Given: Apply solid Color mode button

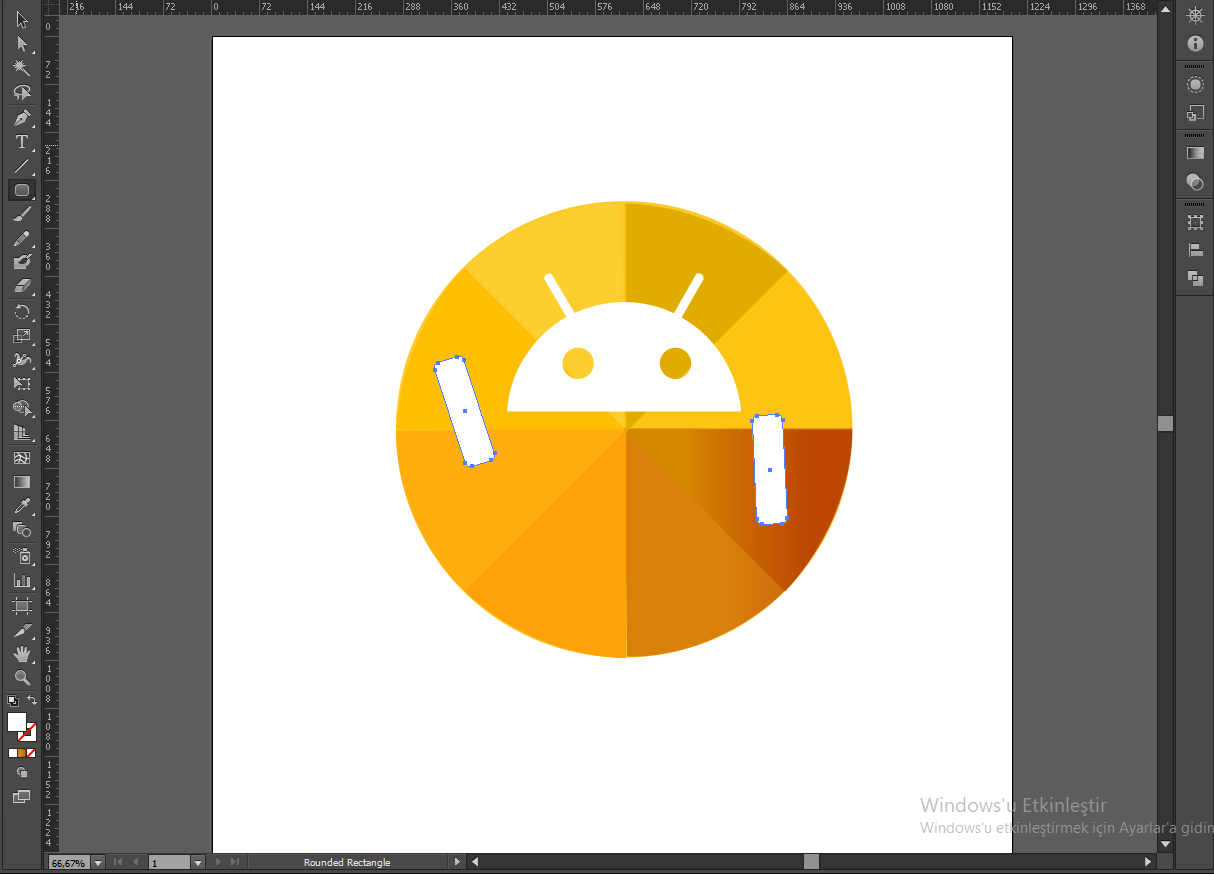Looking at the screenshot, I should [13, 753].
